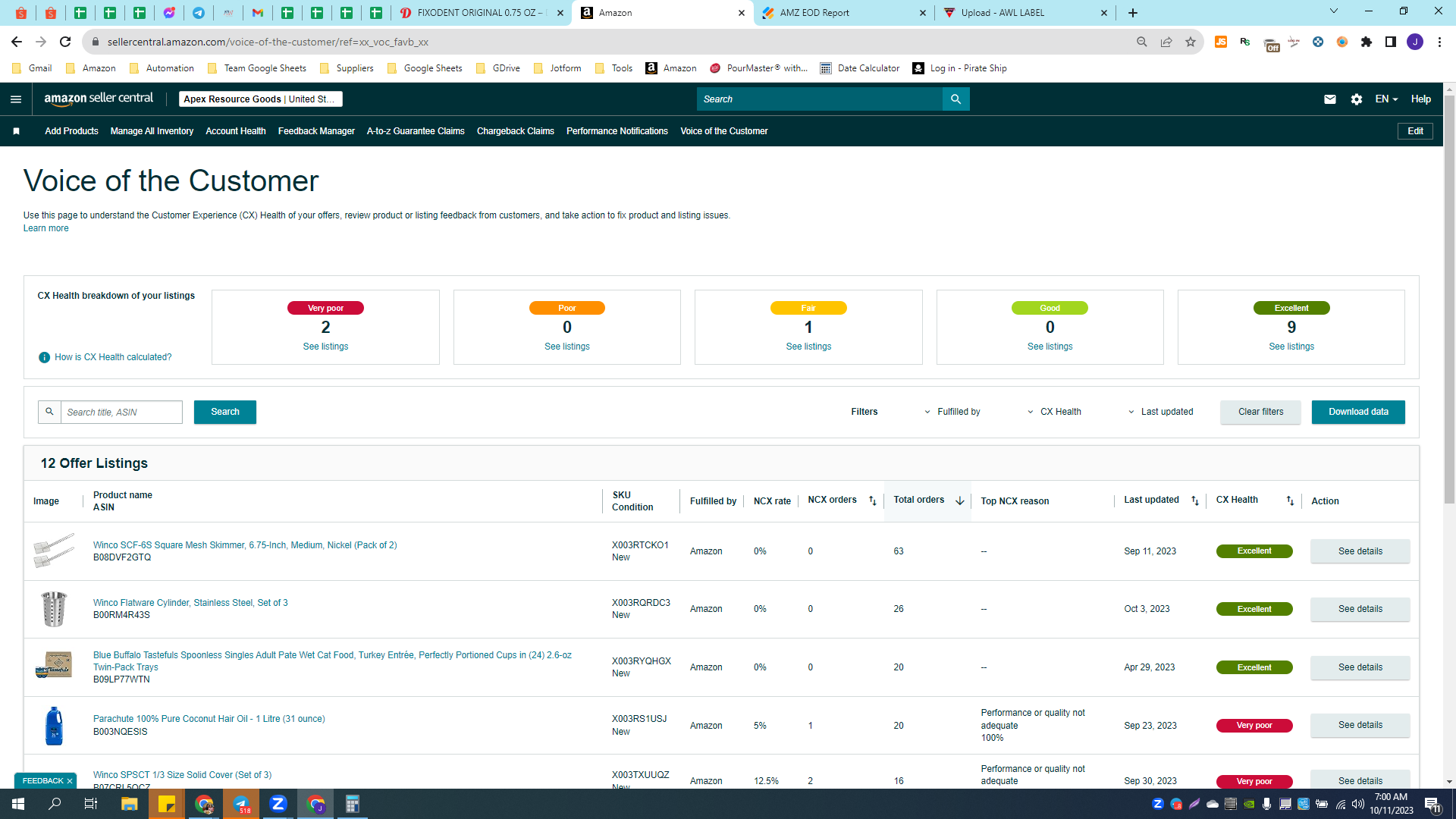Open the Add Products menu item
The height and width of the screenshot is (819, 1456).
(x=71, y=131)
